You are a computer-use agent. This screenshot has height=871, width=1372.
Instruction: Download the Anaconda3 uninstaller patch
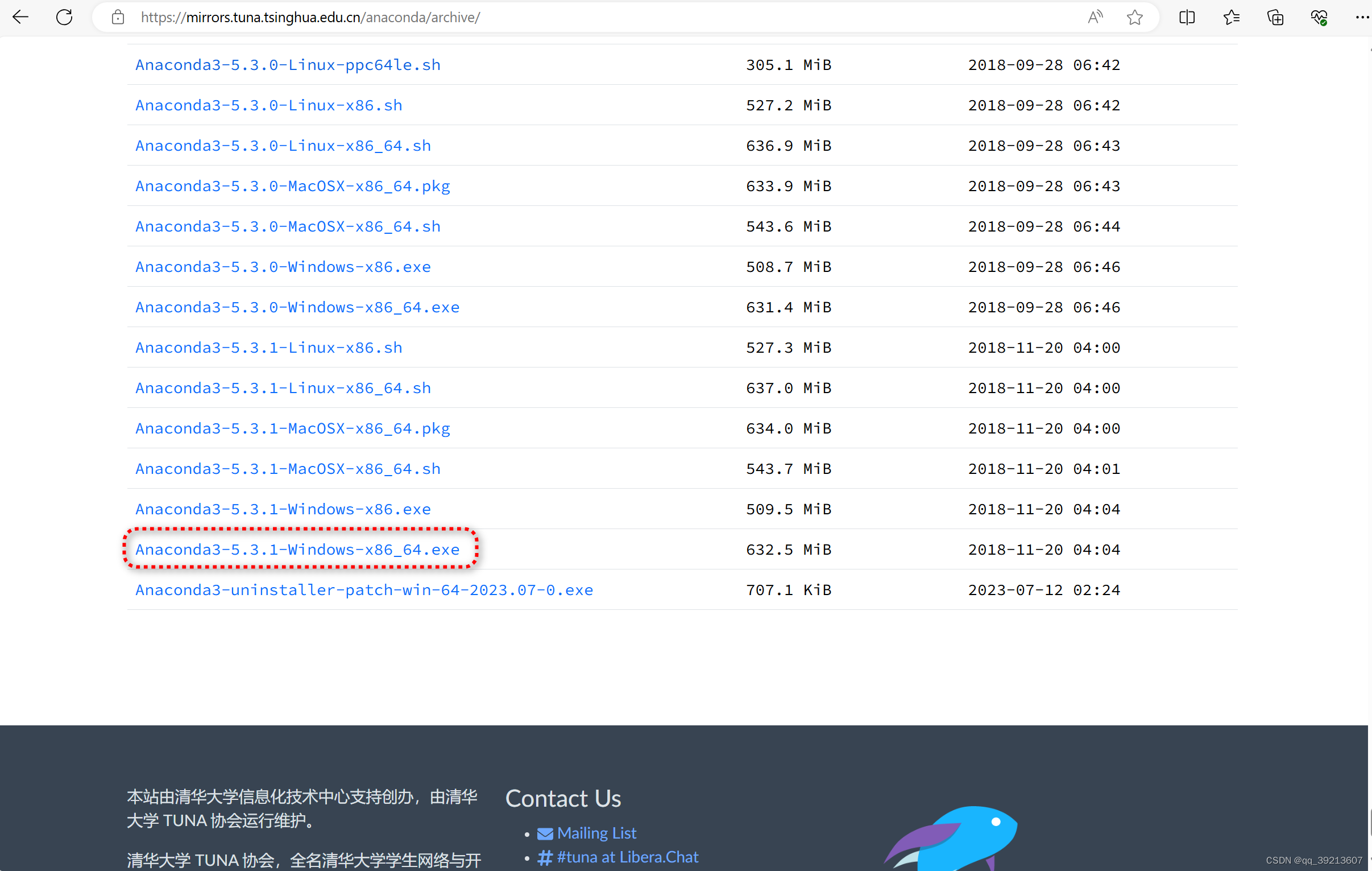click(363, 590)
